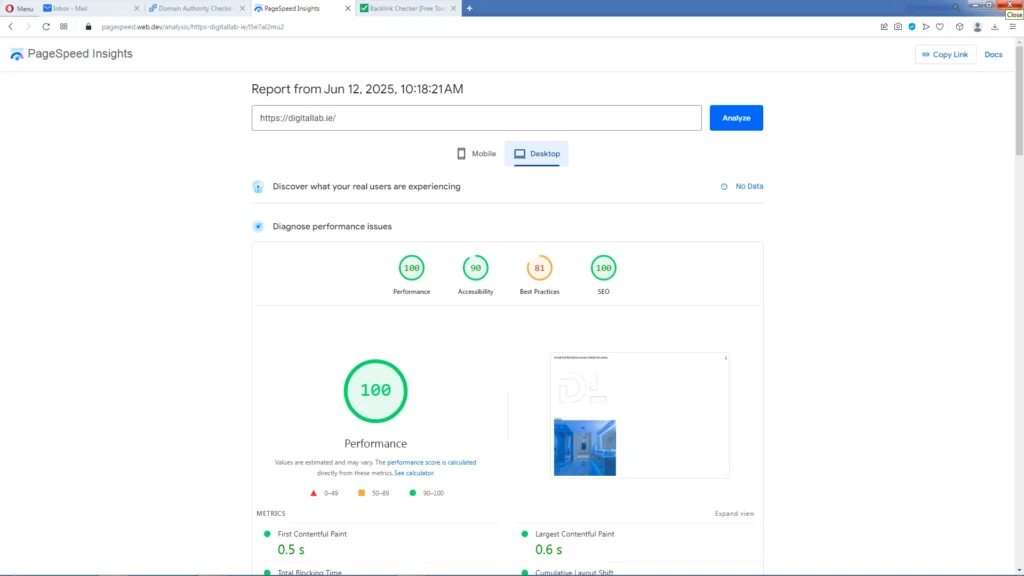Screen dimensions: 1024x576
Task: Select the PageSpeed Insights browser tab
Action: pyautogui.click(x=302, y=8)
